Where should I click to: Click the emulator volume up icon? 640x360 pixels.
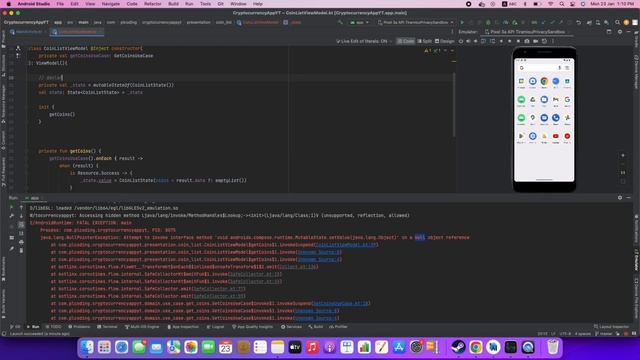pyautogui.click(x=468, y=41)
